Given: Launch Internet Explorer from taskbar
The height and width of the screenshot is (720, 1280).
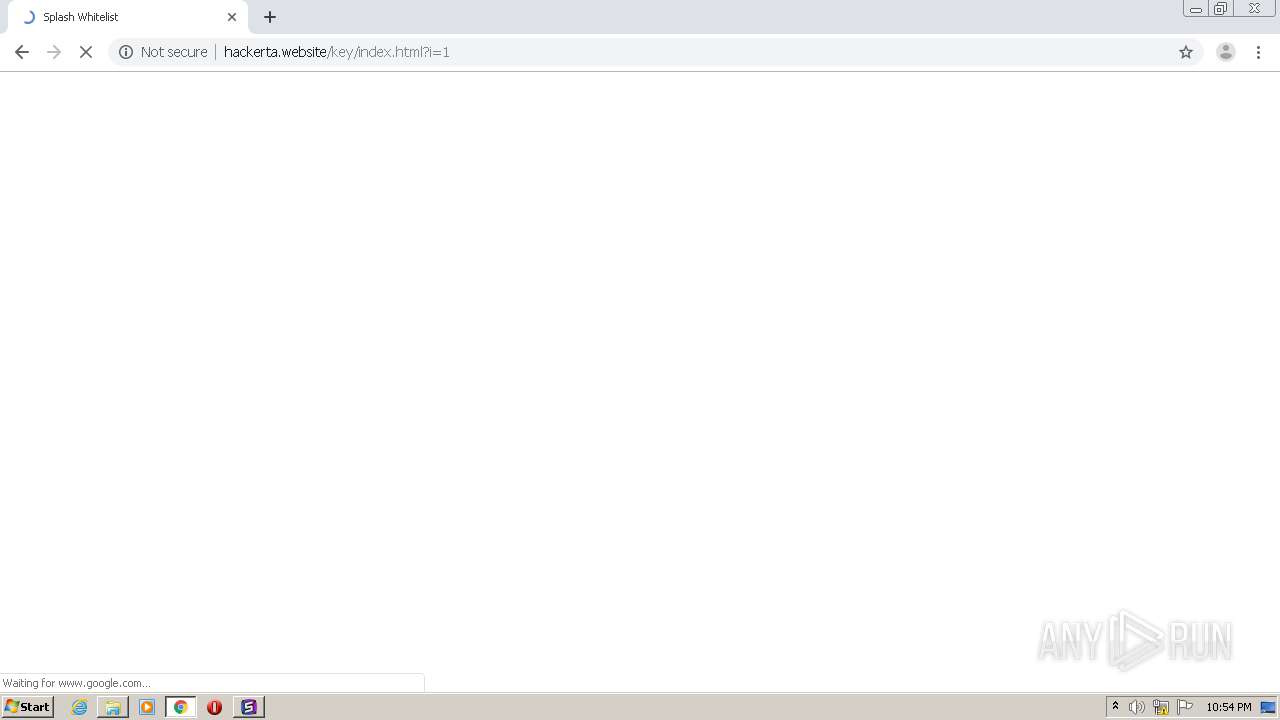Looking at the screenshot, I should tap(80, 707).
